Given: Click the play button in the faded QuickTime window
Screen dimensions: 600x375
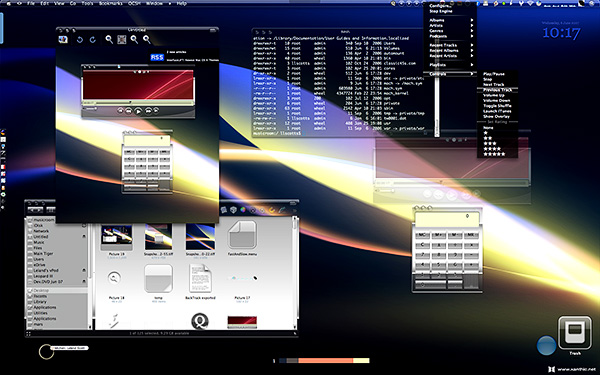Looking at the screenshot, I should tap(452, 195).
